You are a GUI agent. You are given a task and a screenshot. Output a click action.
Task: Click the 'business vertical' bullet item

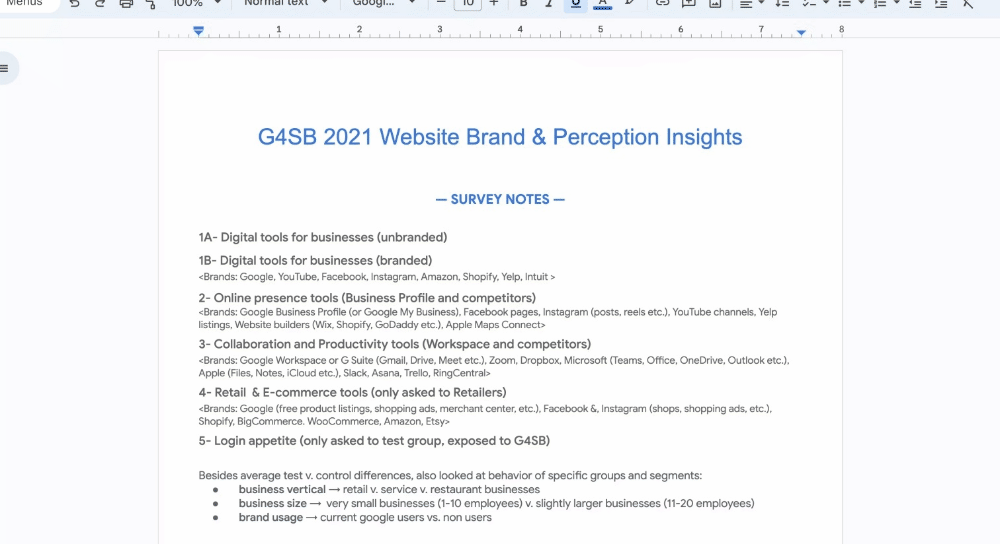point(389,489)
